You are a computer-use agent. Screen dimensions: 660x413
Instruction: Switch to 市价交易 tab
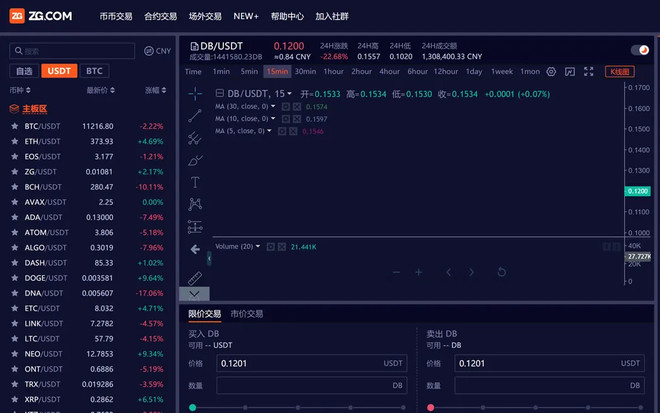tap(247, 314)
